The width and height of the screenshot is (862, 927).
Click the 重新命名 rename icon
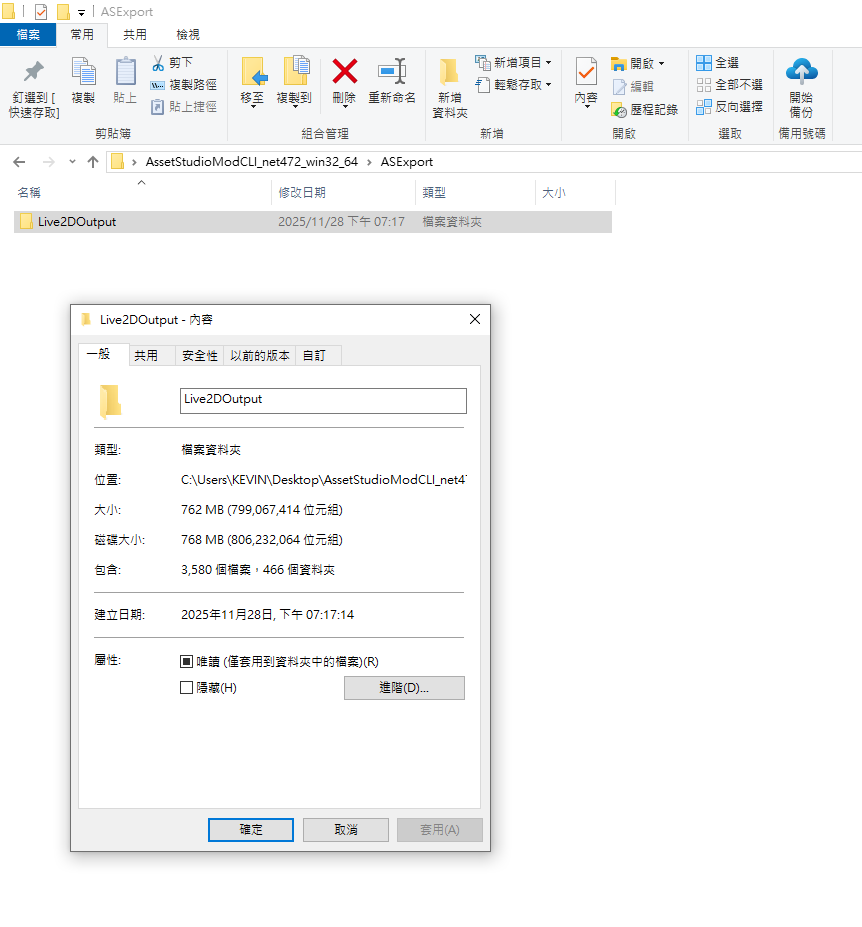391,71
